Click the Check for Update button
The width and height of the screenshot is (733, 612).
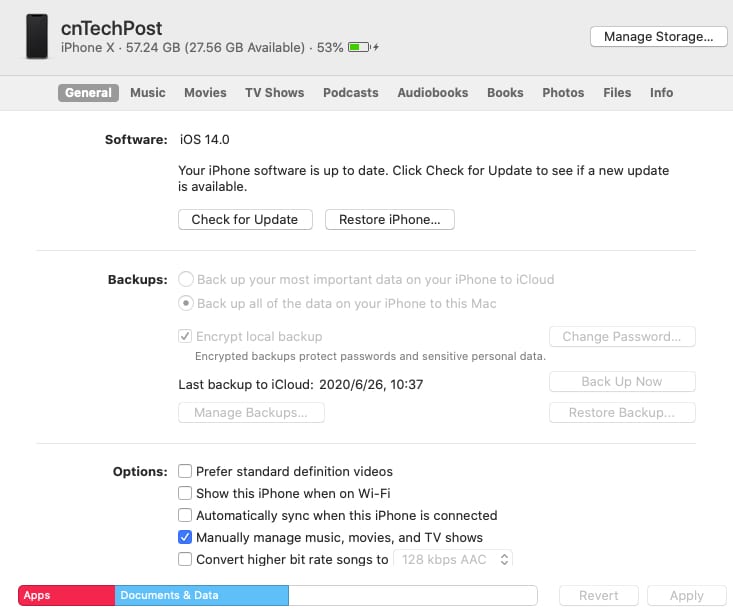(x=245, y=219)
